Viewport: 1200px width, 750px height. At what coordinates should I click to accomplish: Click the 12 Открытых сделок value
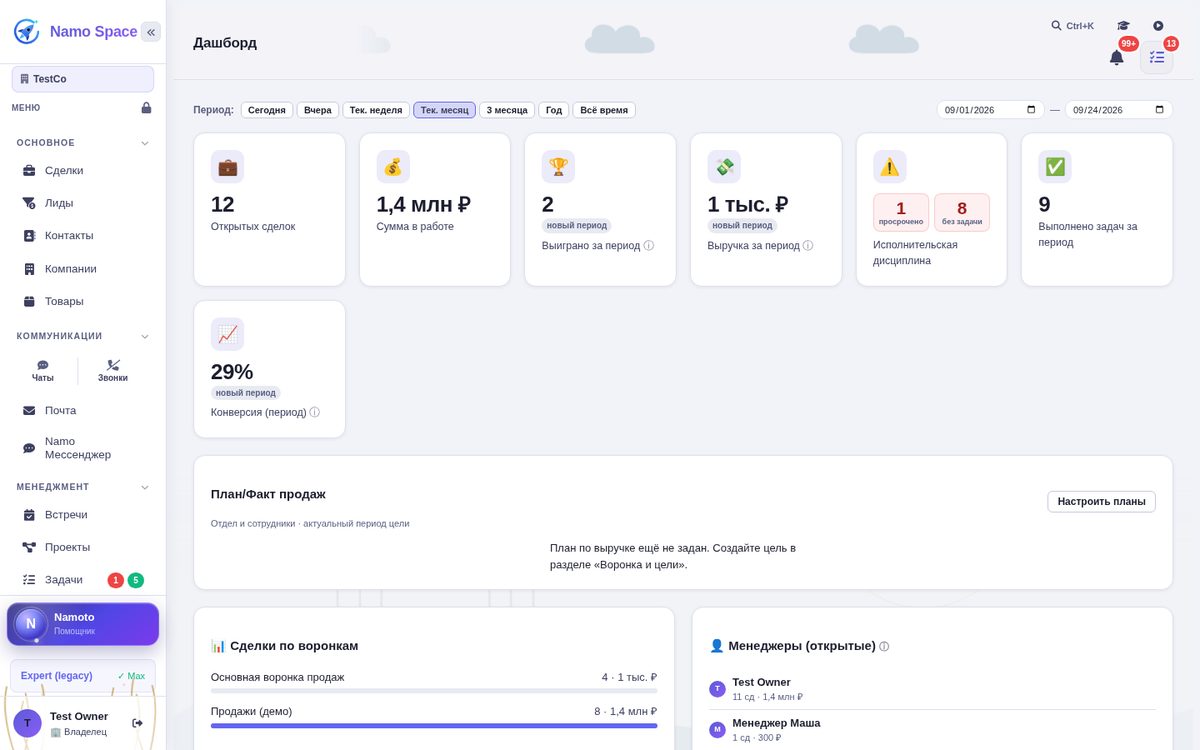[223, 204]
